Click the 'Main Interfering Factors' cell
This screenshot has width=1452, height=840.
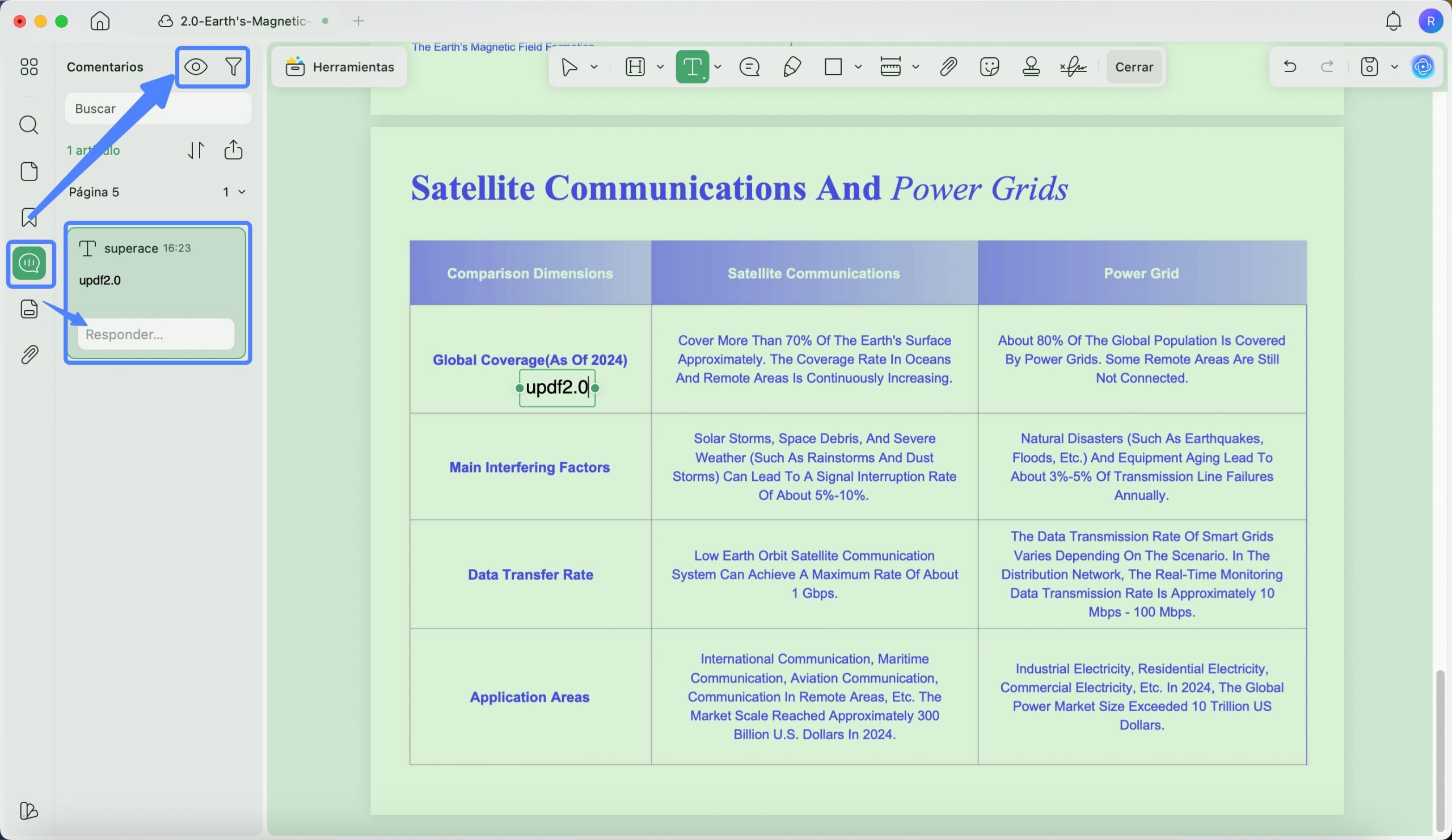[530, 467]
